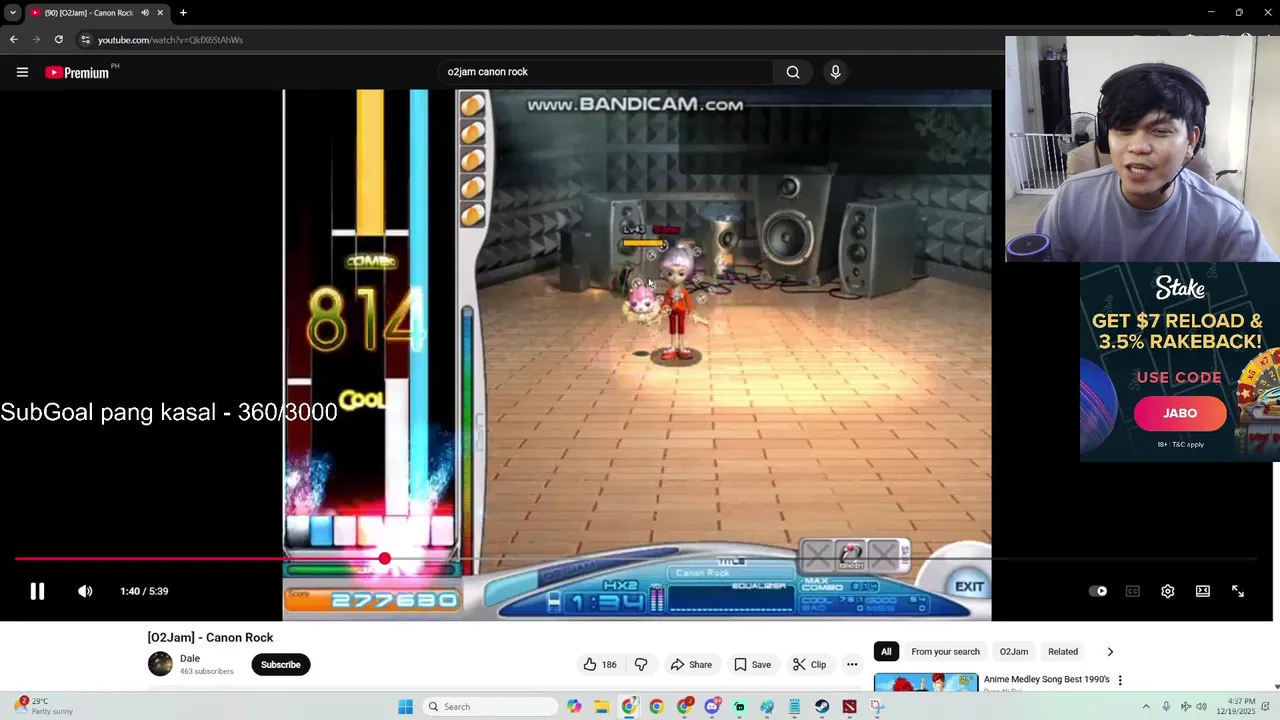Screen dimensions: 1280x720
Task: Toggle closed captions in the video player
Action: (1132, 591)
